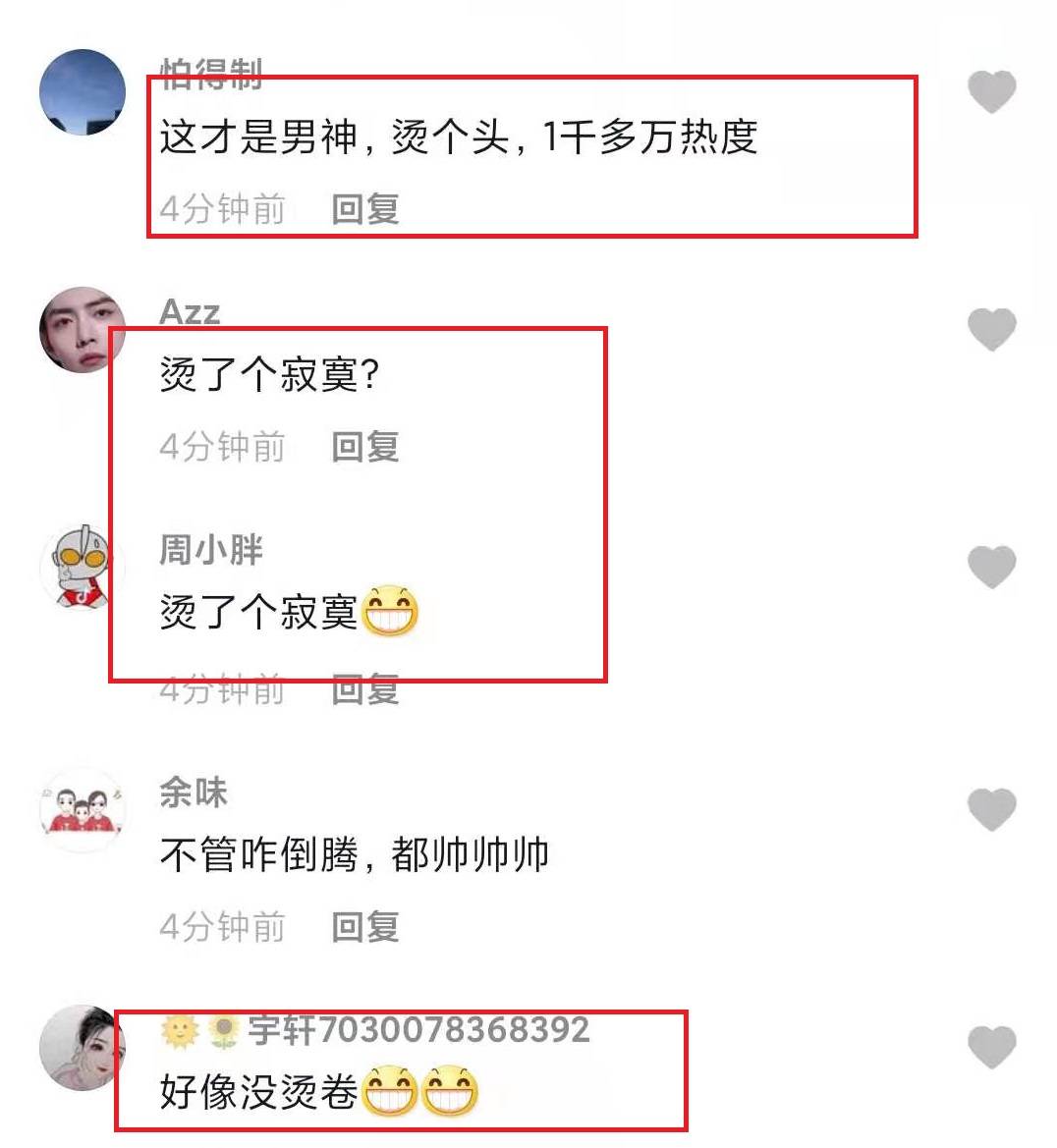The image size is (1057, 1148).
Task: Reply to Azz's comment
Action: [x=364, y=447]
